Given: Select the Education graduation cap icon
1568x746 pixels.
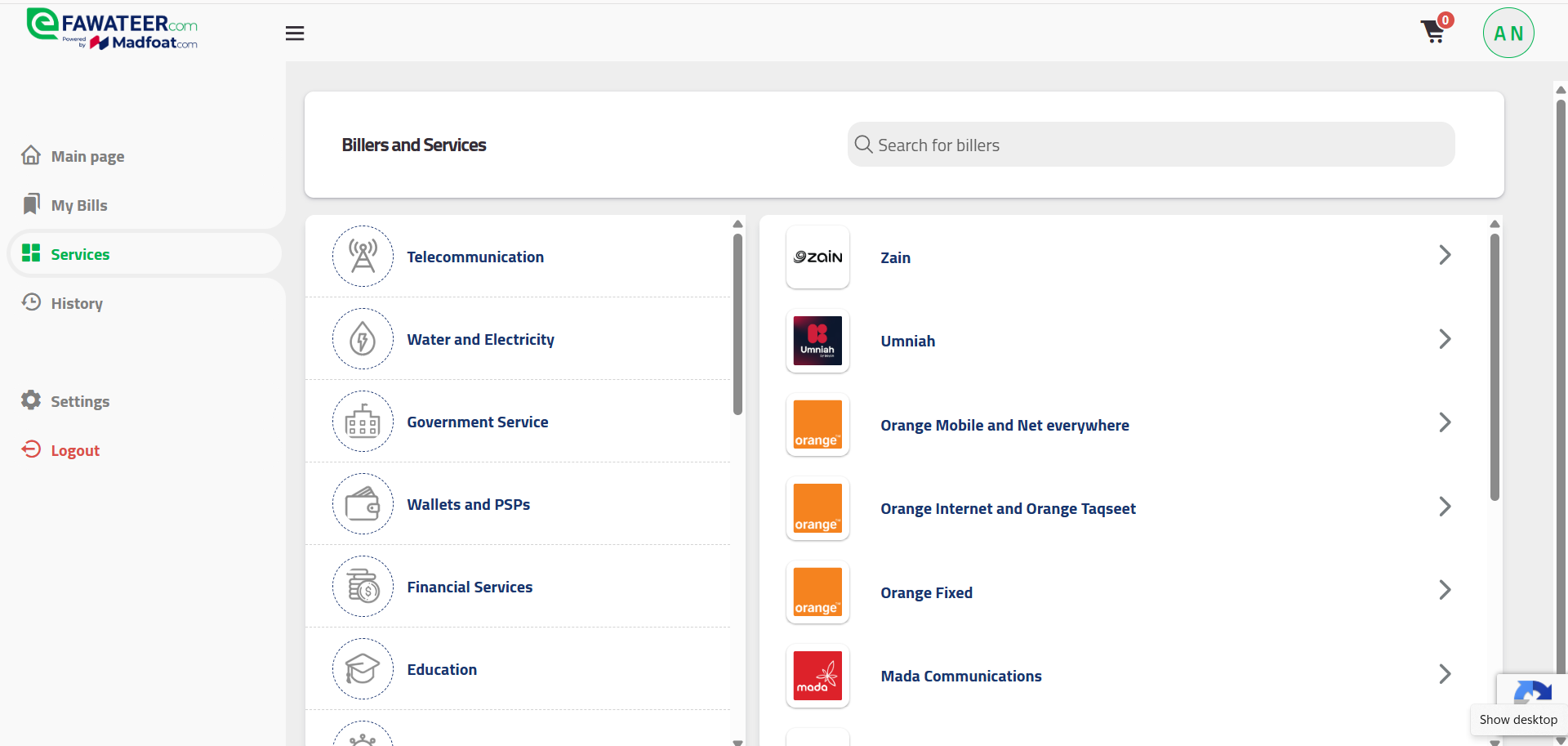Looking at the screenshot, I should [x=363, y=669].
